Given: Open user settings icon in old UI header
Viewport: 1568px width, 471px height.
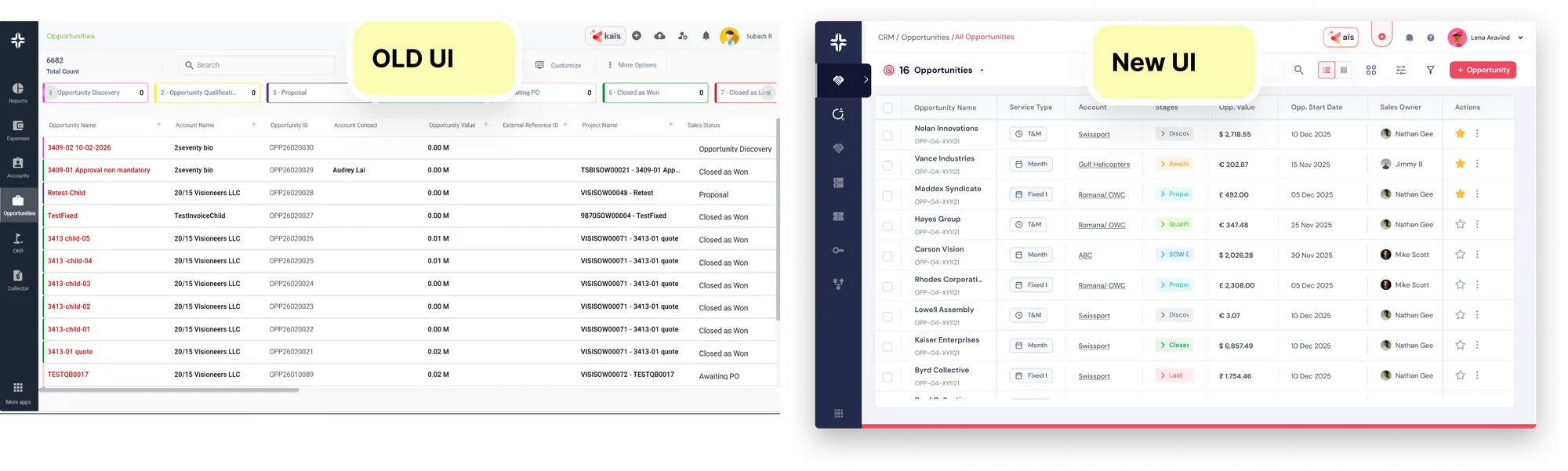Looking at the screenshot, I should pos(683,36).
